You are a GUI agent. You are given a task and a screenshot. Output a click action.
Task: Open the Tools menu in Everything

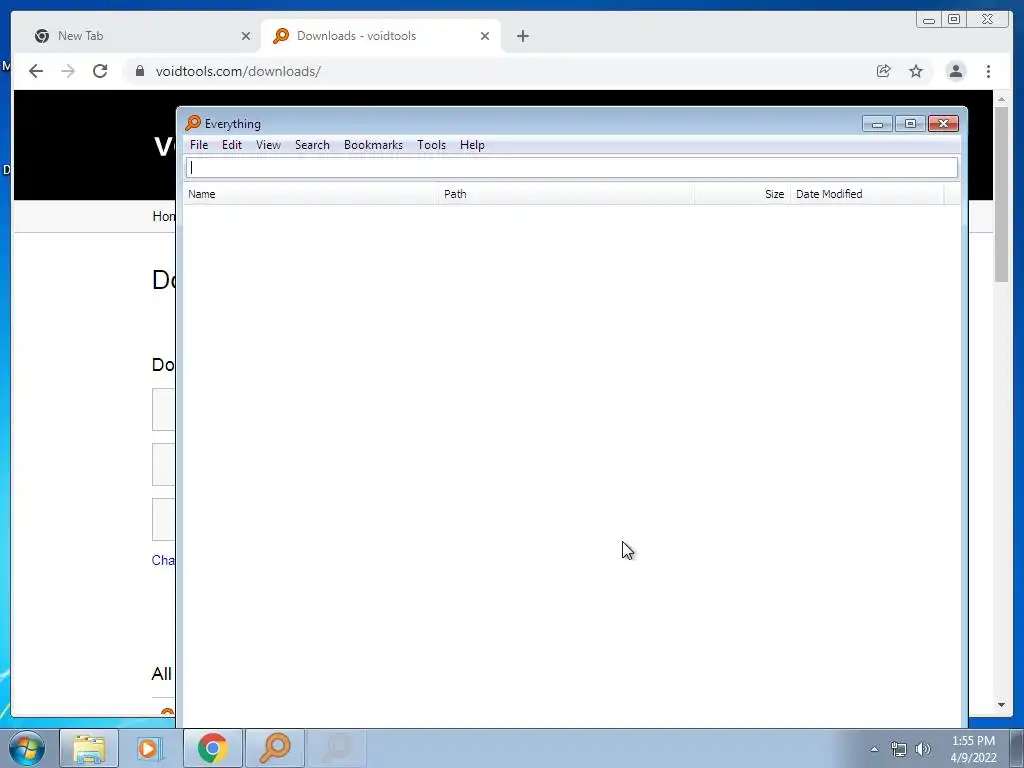pyautogui.click(x=431, y=145)
